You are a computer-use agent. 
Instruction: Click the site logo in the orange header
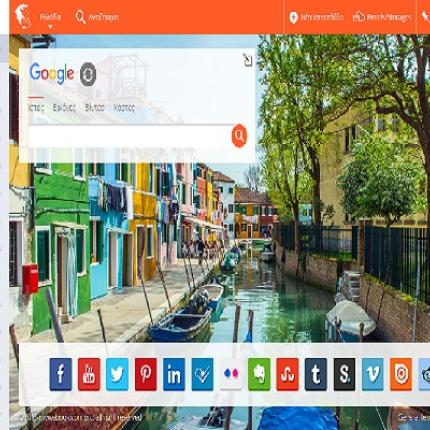[23, 16]
